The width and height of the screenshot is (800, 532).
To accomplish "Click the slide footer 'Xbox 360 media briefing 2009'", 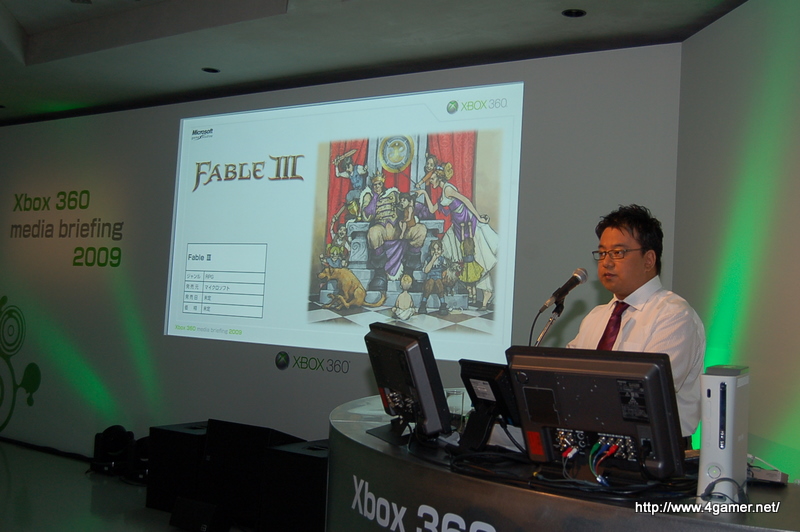I will pos(208,330).
